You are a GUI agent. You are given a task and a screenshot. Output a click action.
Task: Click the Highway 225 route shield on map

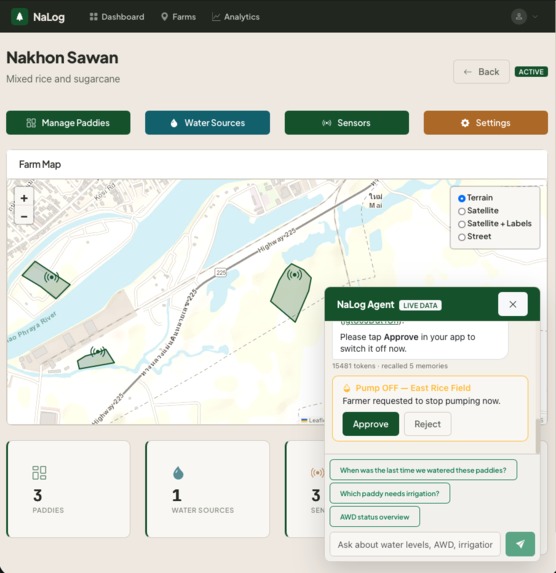(x=221, y=273)
